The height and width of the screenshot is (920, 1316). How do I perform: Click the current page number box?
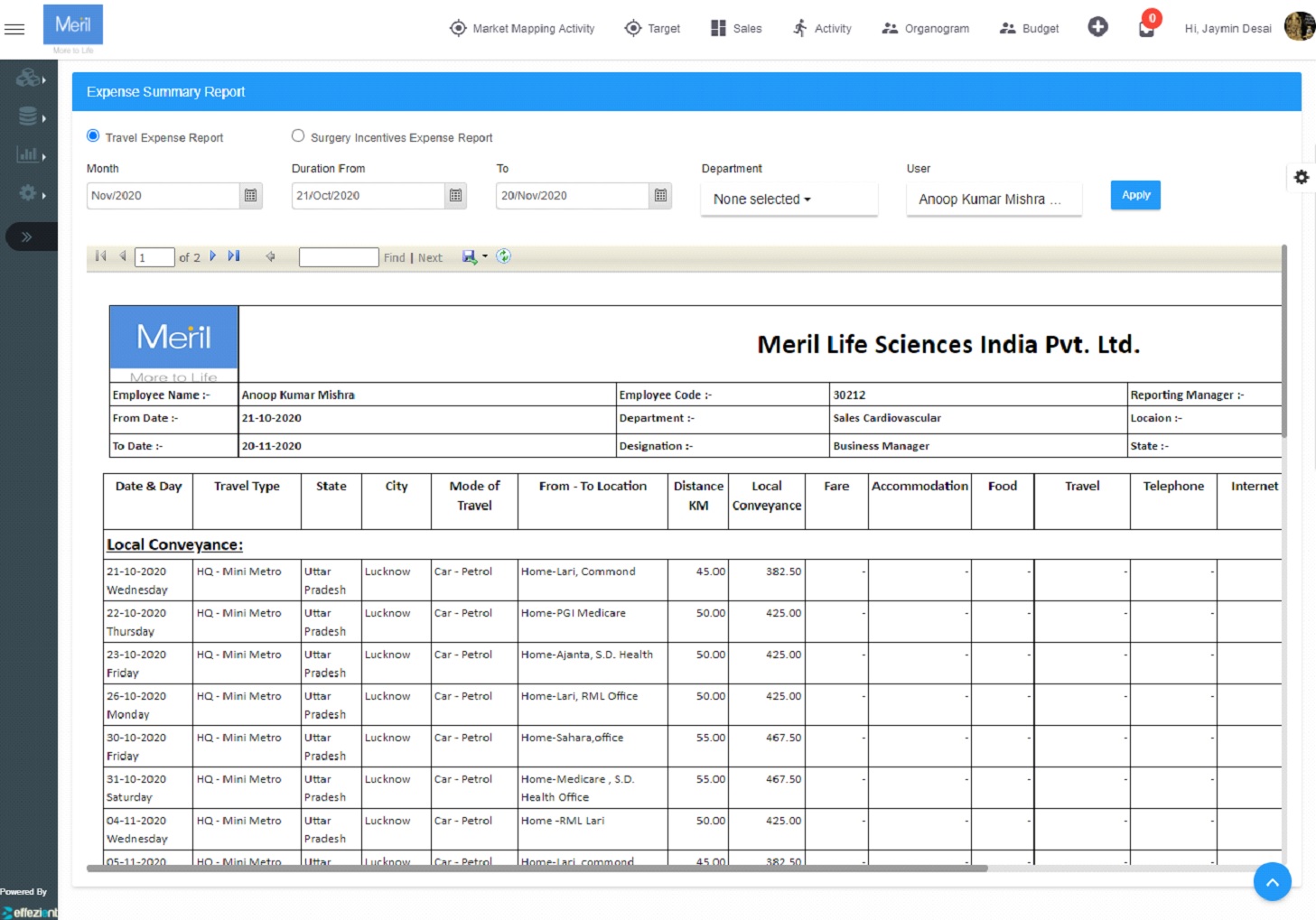pyautogui.click(x=154, y=257)
